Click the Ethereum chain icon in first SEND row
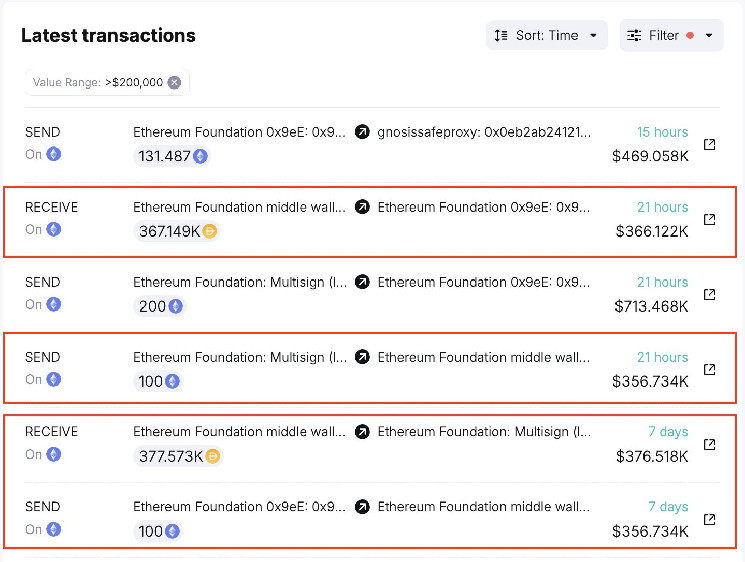The height and width of the screenshot is (562, 745). pos(54,154)
